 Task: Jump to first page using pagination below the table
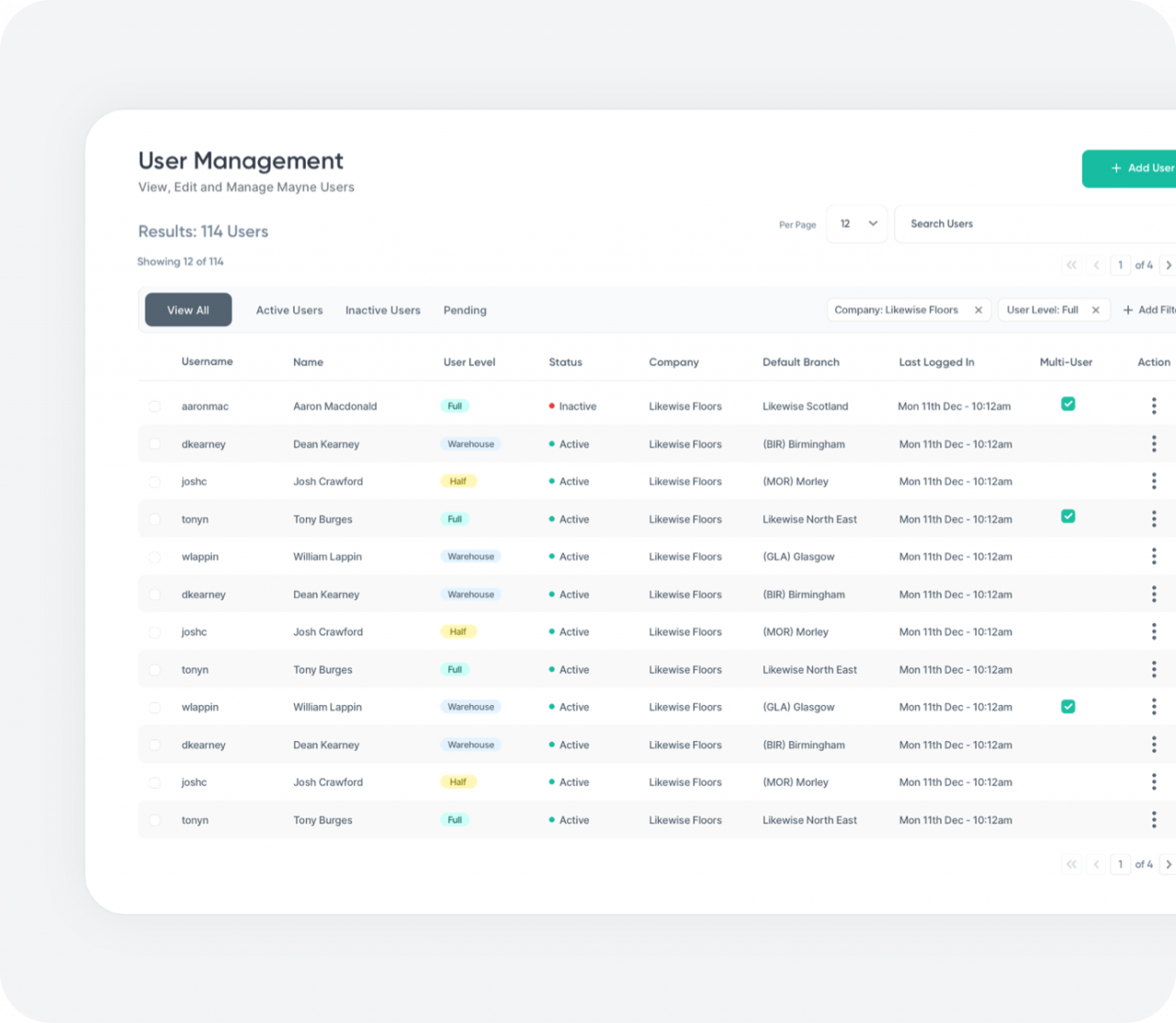1071,865
